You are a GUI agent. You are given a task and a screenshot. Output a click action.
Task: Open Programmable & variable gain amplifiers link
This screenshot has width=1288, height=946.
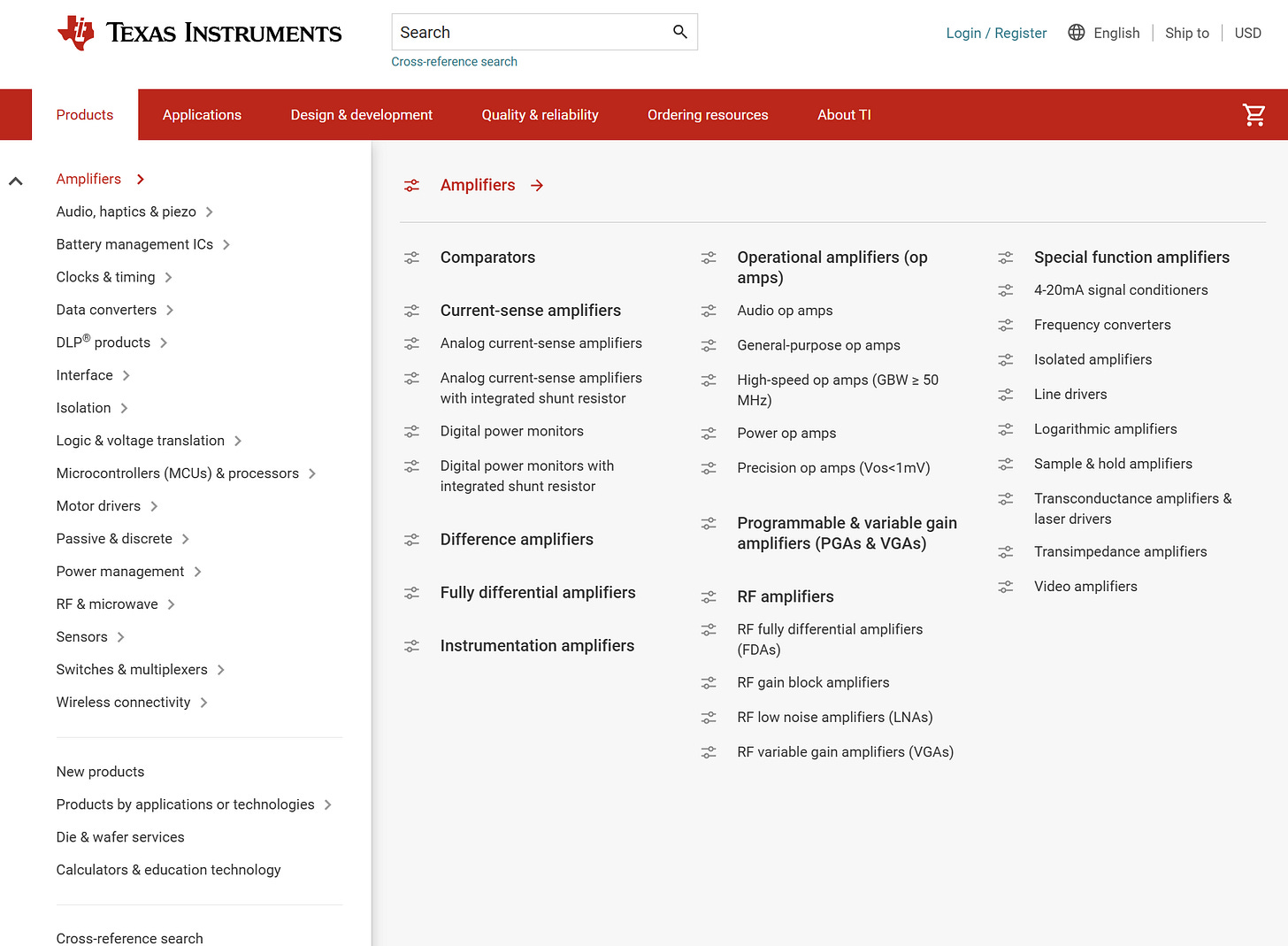(847, 534)
